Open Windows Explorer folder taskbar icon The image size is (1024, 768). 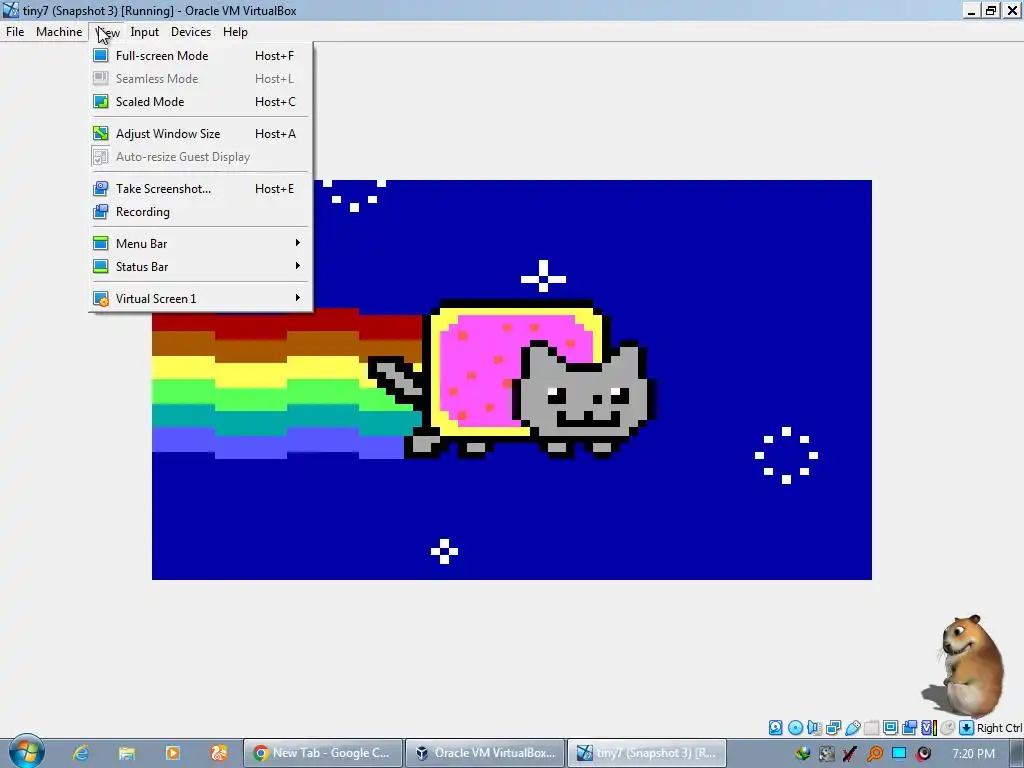click(x=127, y=753)
